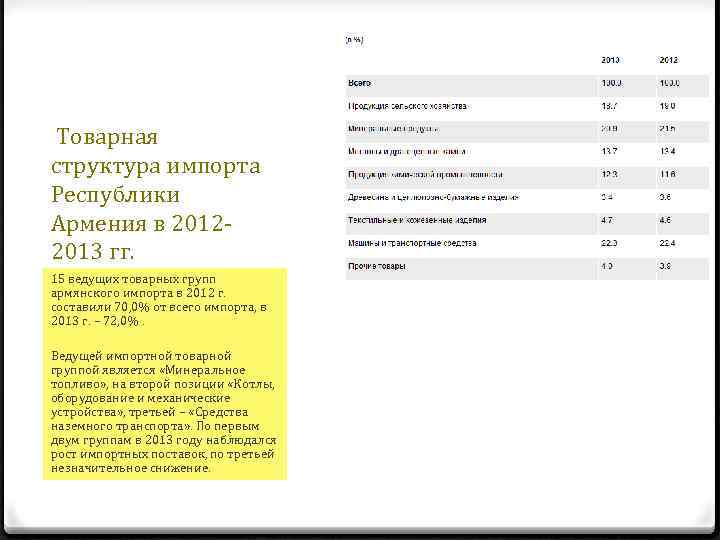The height and width of the screenshot is (540, 720).
Task: Click line 'группой является «Минеральное'
Action: coord(148,370)
